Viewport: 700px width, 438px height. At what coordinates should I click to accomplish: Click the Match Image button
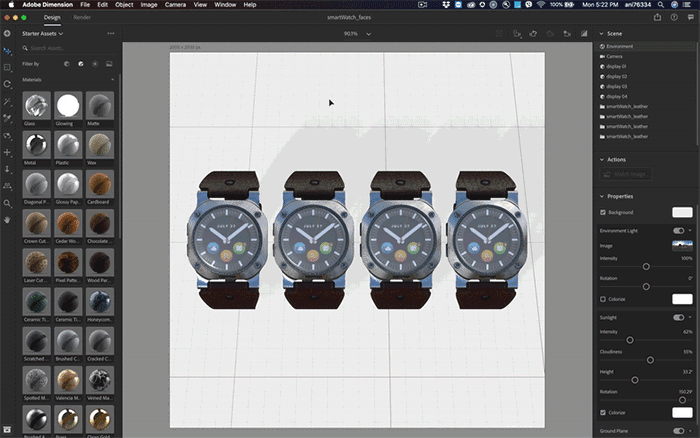(625, 174)
